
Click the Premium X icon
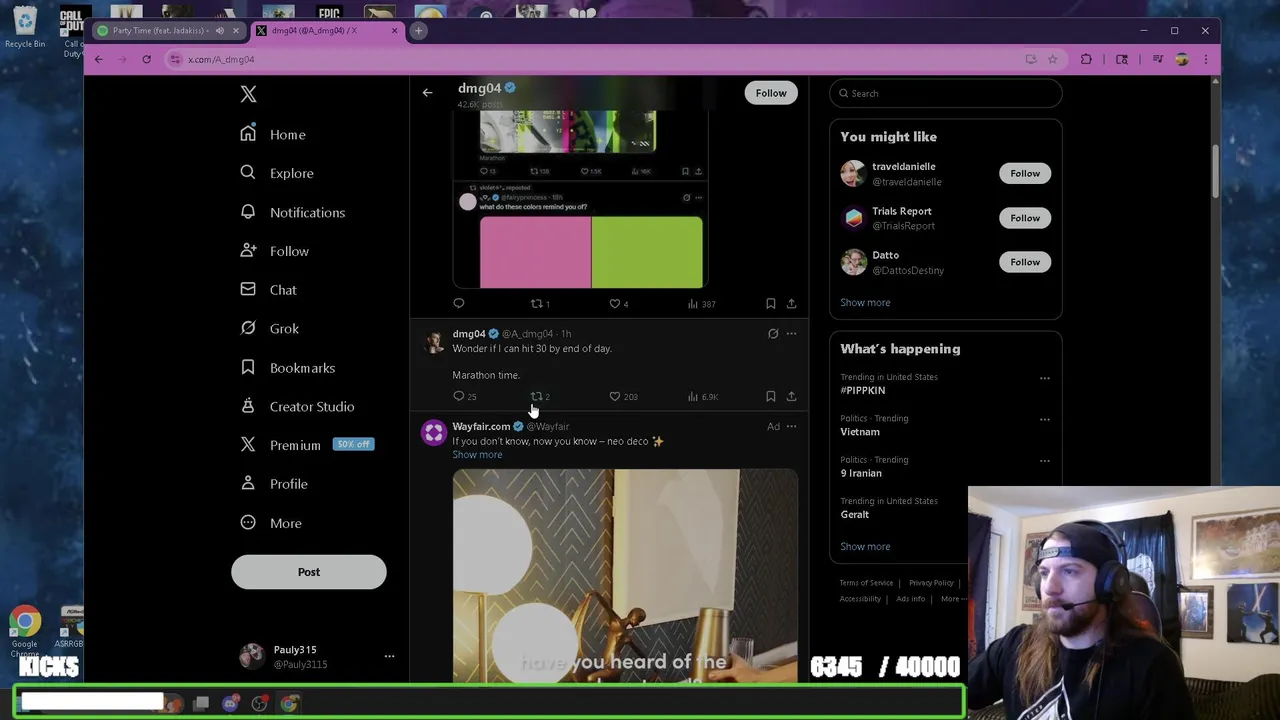248,444
